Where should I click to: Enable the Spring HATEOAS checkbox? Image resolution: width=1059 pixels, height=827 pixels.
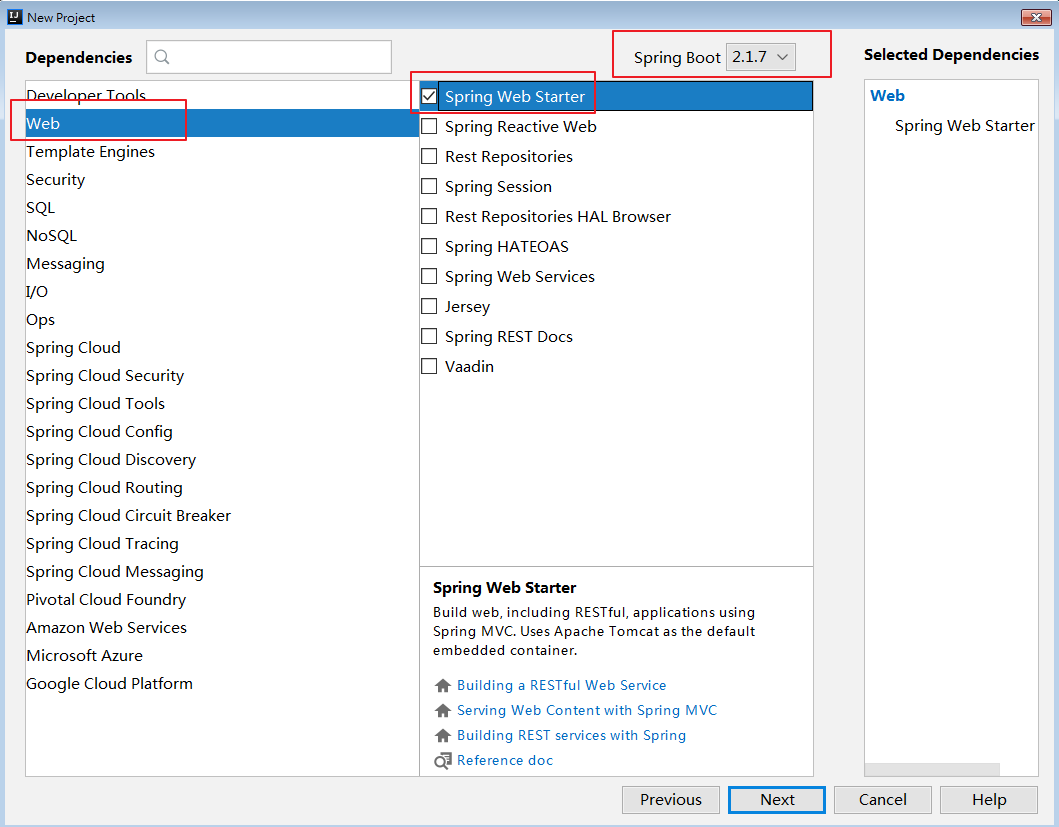429,246
